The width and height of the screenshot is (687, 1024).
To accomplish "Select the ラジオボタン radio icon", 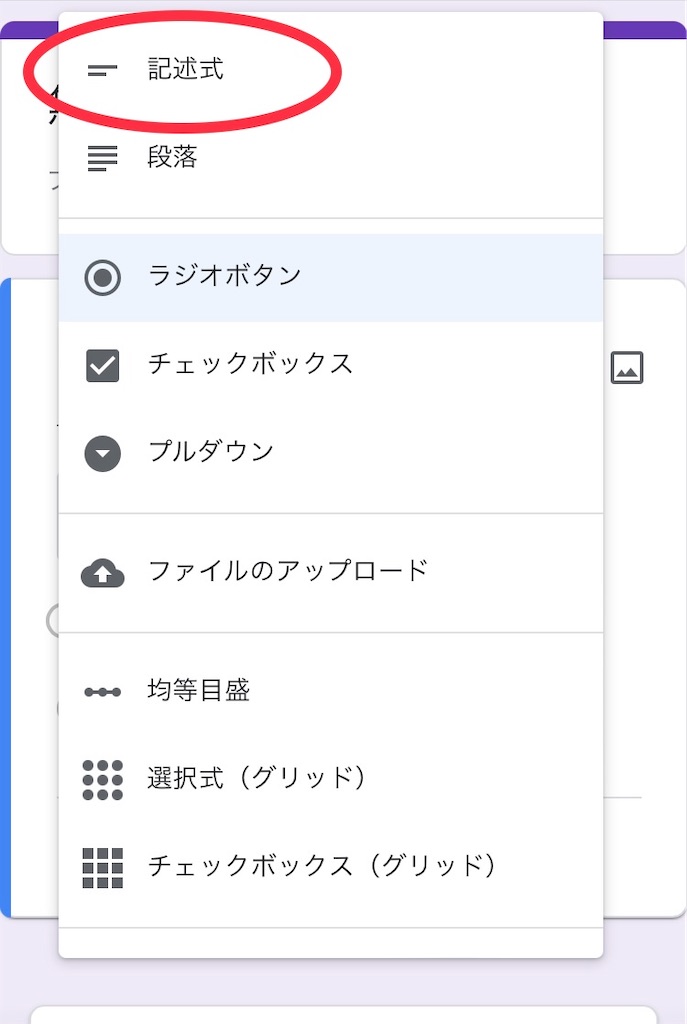I will tap(101, 277).
